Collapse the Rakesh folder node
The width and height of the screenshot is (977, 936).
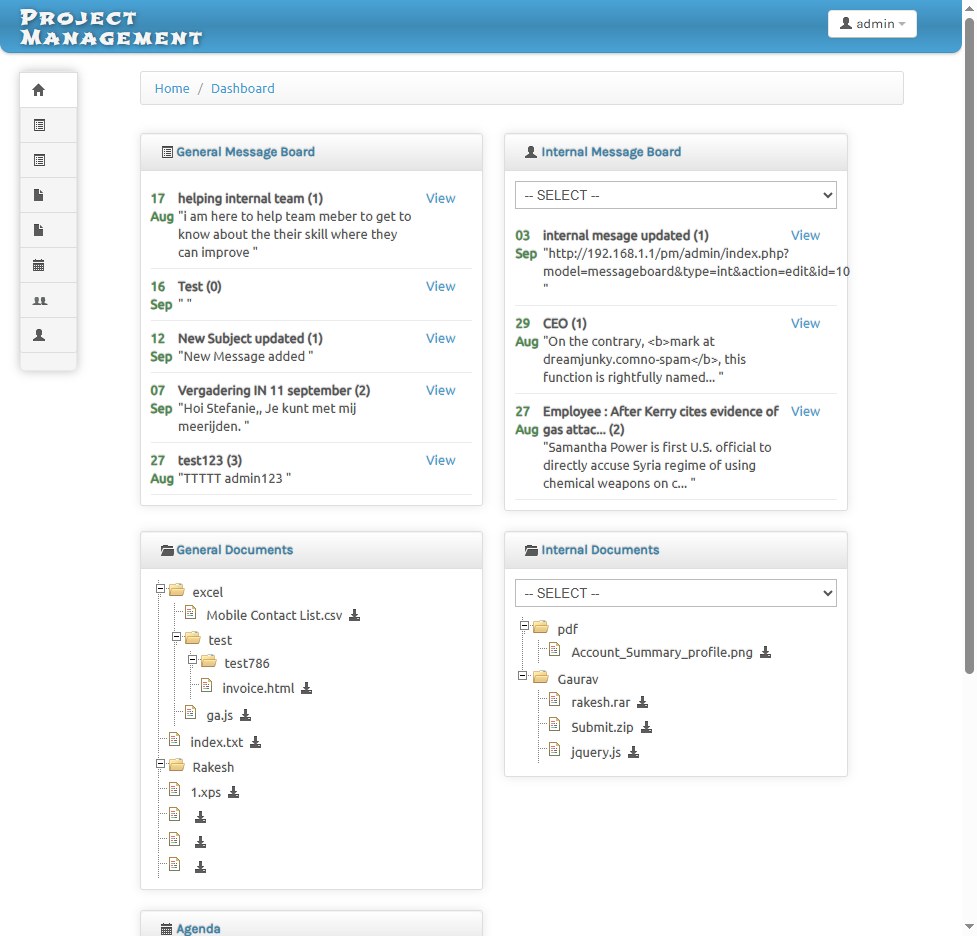pos(160,763)
